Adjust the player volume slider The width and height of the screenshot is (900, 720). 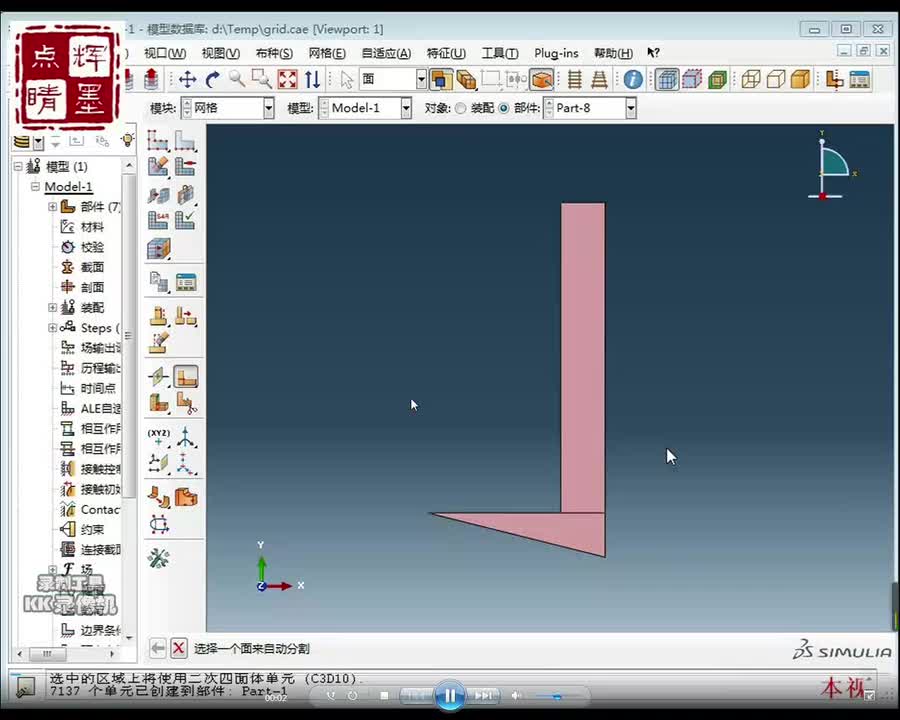557,696
